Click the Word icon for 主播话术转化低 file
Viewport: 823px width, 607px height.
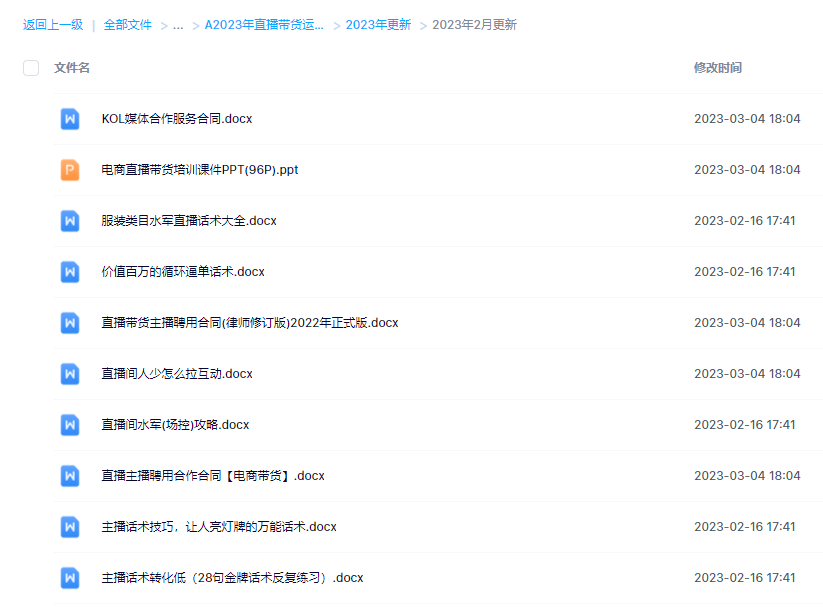[70, 578]
